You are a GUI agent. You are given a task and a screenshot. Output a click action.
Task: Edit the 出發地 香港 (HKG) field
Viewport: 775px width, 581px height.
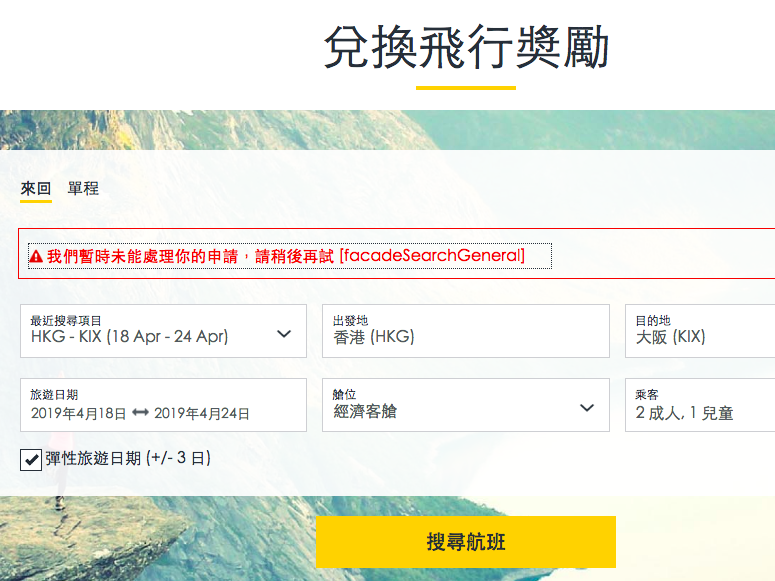click(x=466, y=331)
